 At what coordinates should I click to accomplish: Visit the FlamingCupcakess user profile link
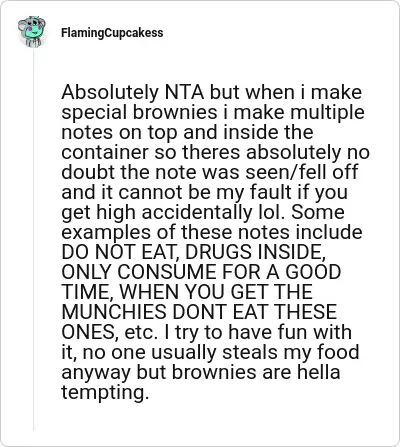click(x=112, y=33)
